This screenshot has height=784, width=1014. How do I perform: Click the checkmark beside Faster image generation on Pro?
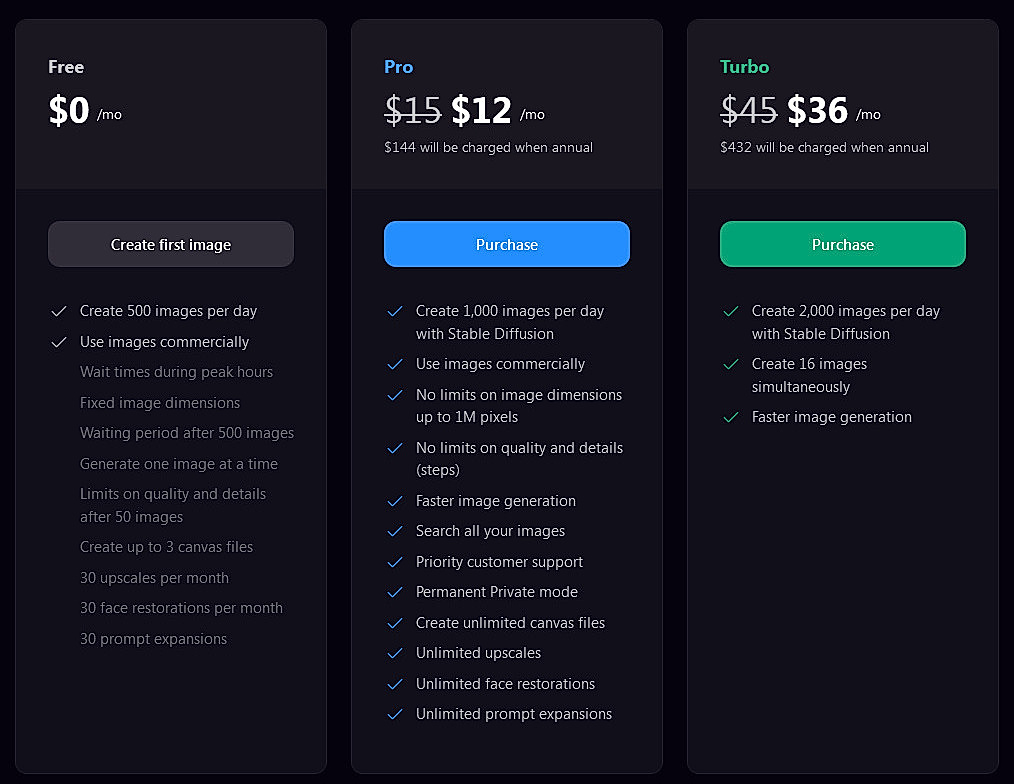point(395,501)
